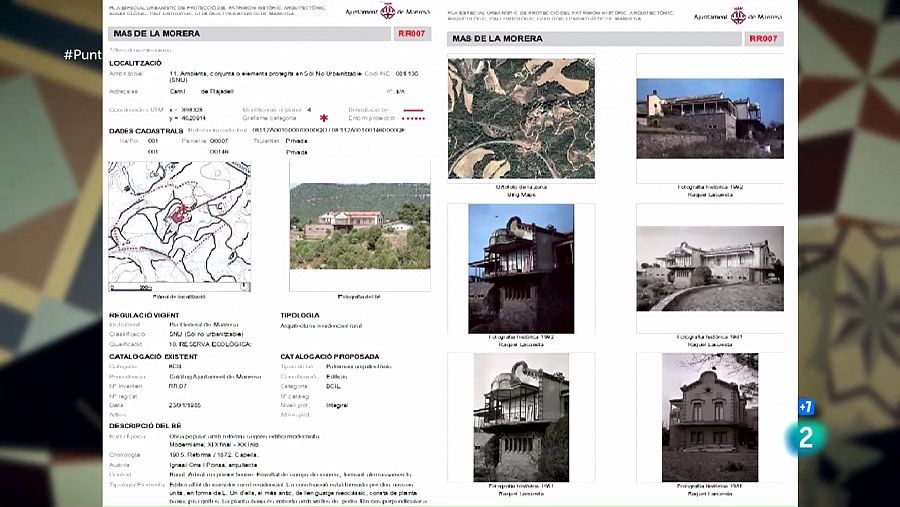Viewport: 900px width, 507px height.
Task: Select the RR007 code badge on left page
Action: (411, 34)
